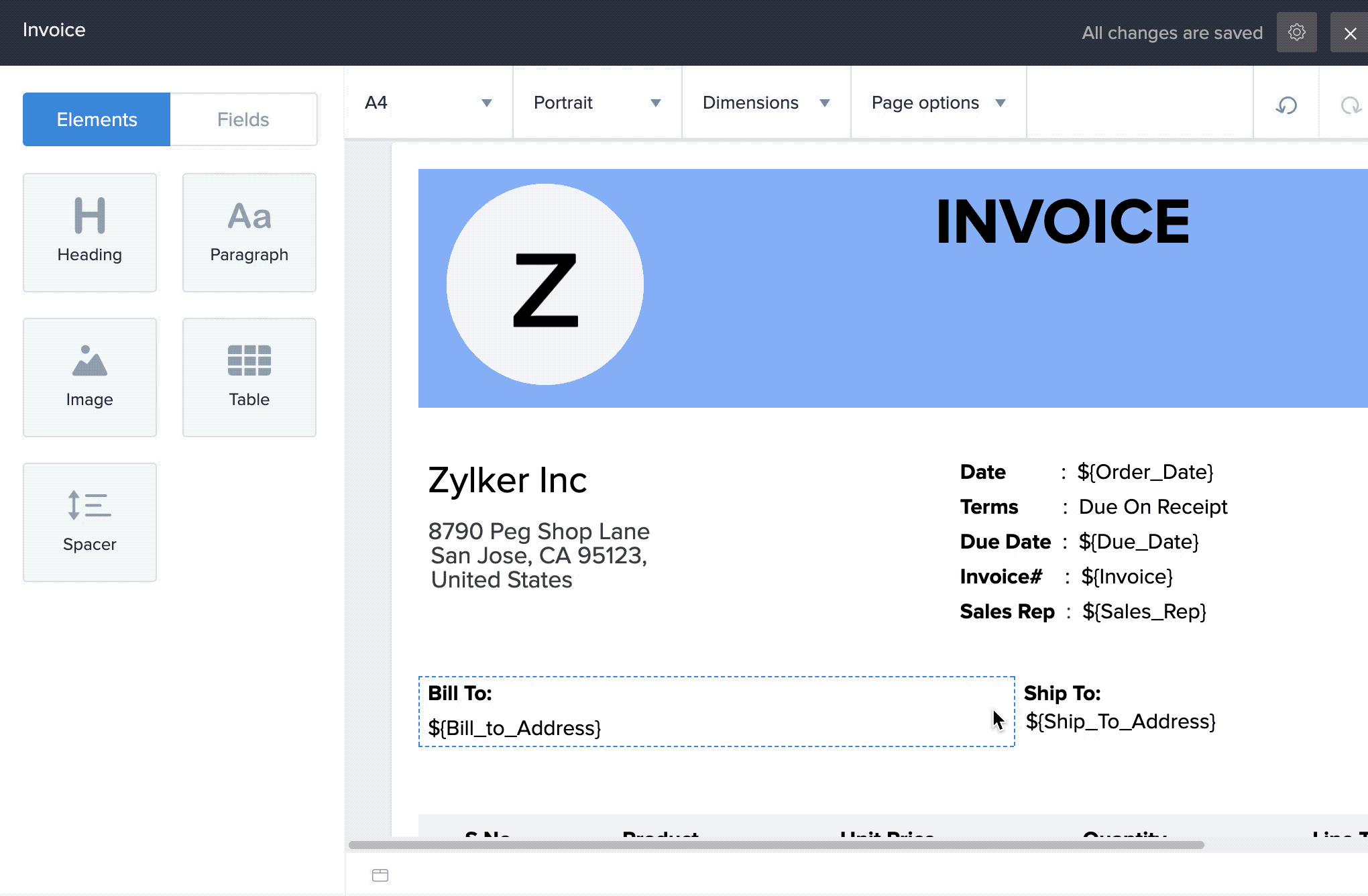Click the INVOICE heading text
This screenshot has height=896, width=1368.
(x=1062, y=221)
